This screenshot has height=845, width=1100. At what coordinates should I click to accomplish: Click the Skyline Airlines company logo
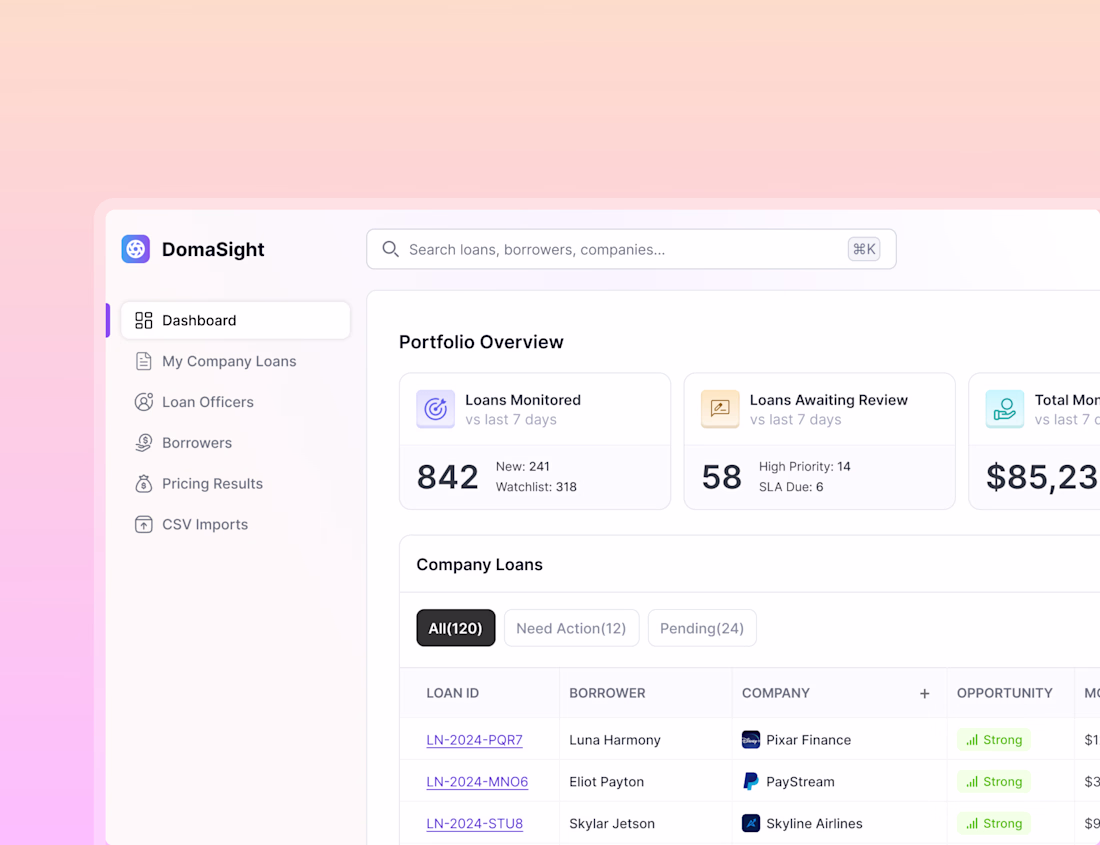751,823
